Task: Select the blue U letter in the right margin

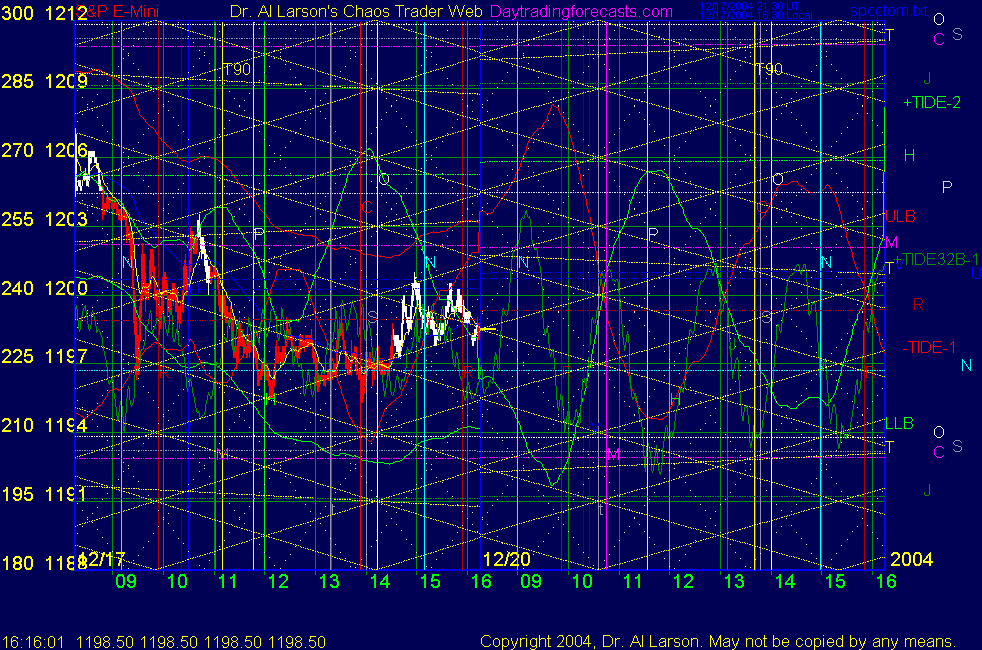Action: pyautogui.click(x=976, y=273)
